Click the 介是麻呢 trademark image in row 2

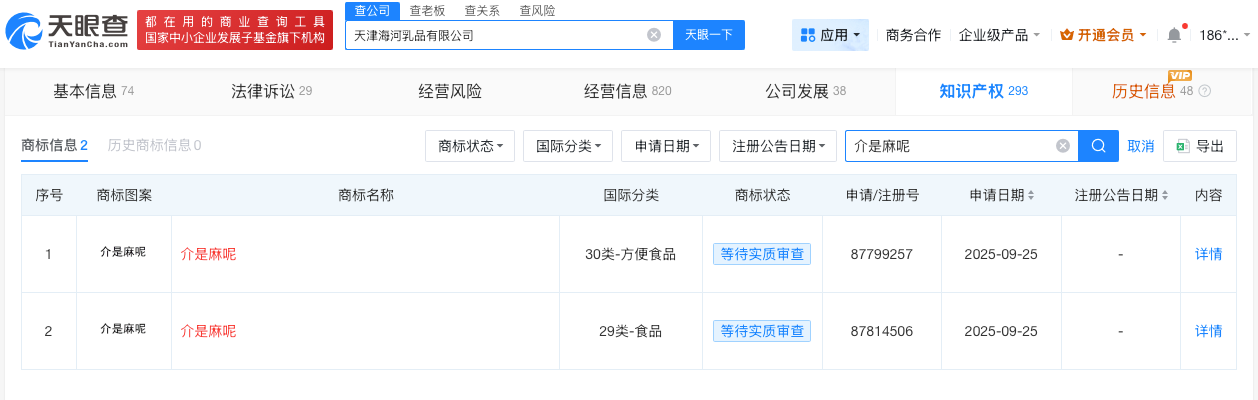coord(123,329)
